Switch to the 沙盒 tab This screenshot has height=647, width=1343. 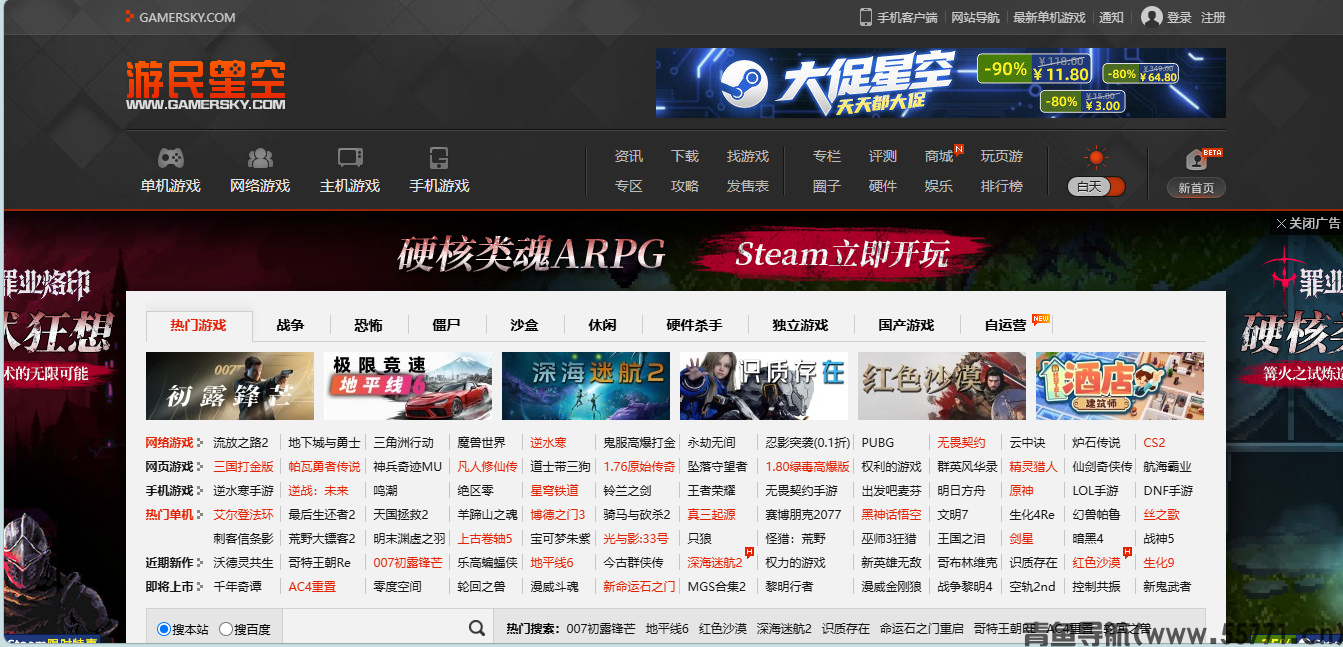(524, 325)
